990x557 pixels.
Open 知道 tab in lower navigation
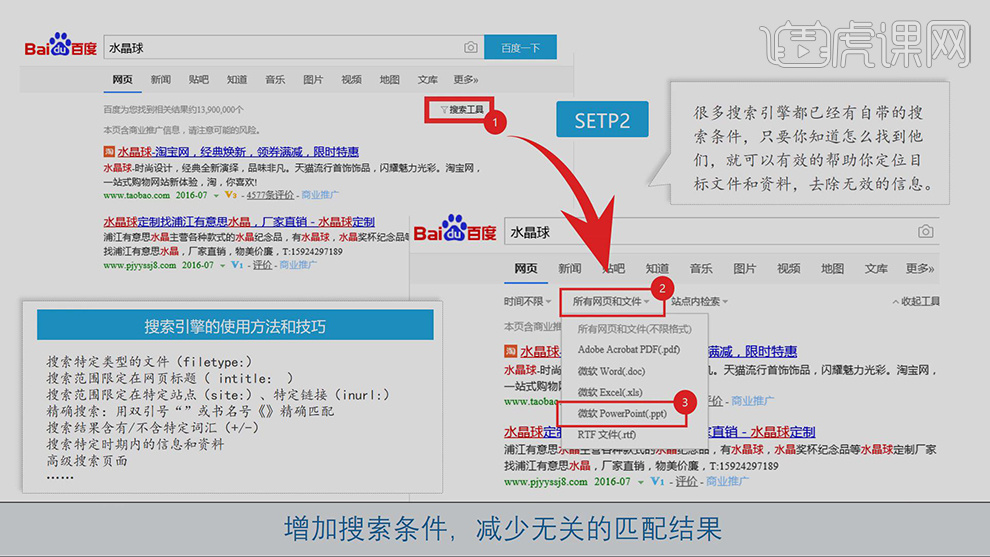point(657,269)
